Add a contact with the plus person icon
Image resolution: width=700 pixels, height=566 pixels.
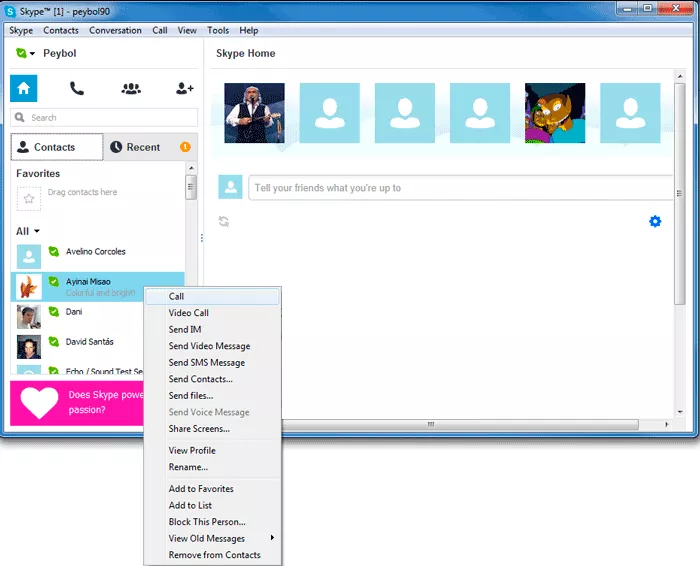click(x=184, y=88)
